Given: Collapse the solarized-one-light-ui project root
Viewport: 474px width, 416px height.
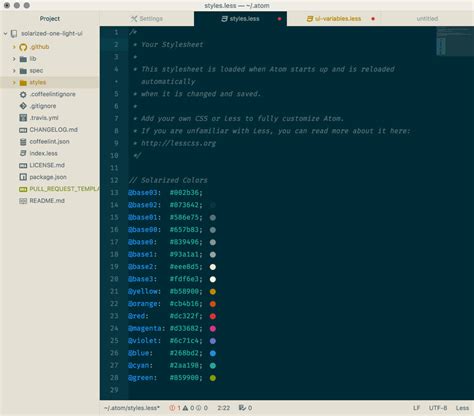Looking at the screenshot, I should (x=5, y=34).
